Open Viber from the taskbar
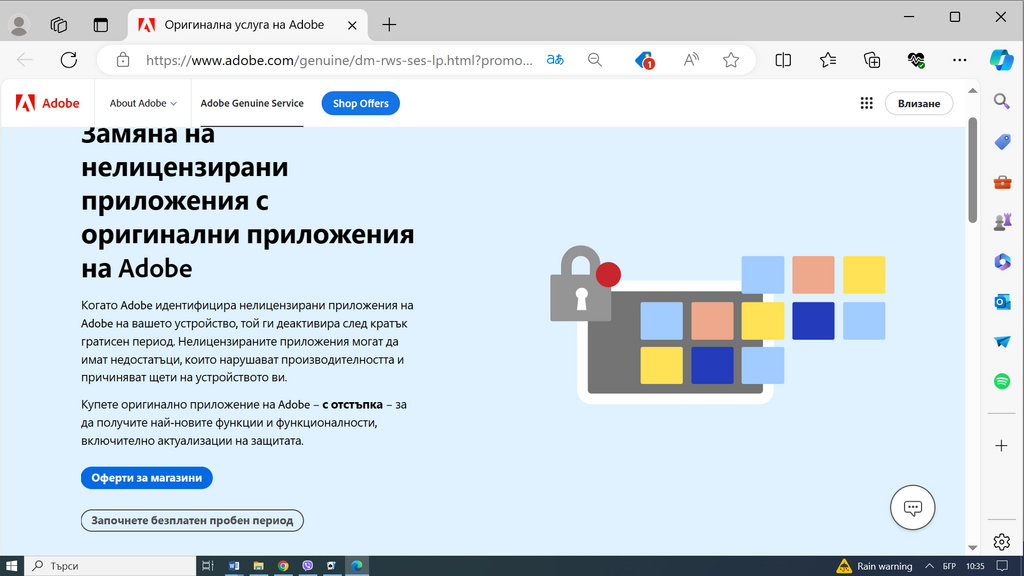This screenshot has width=1024, height=576. tap(308, 566)
